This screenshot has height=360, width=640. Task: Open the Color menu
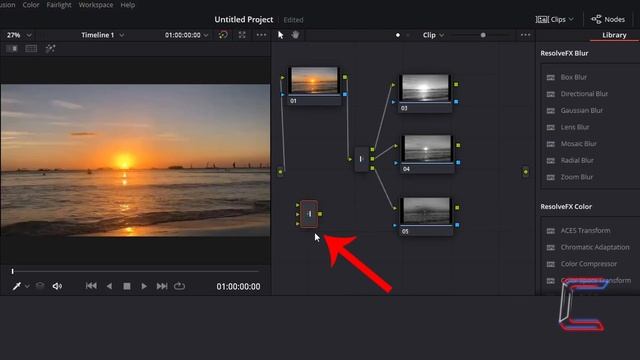31,5
